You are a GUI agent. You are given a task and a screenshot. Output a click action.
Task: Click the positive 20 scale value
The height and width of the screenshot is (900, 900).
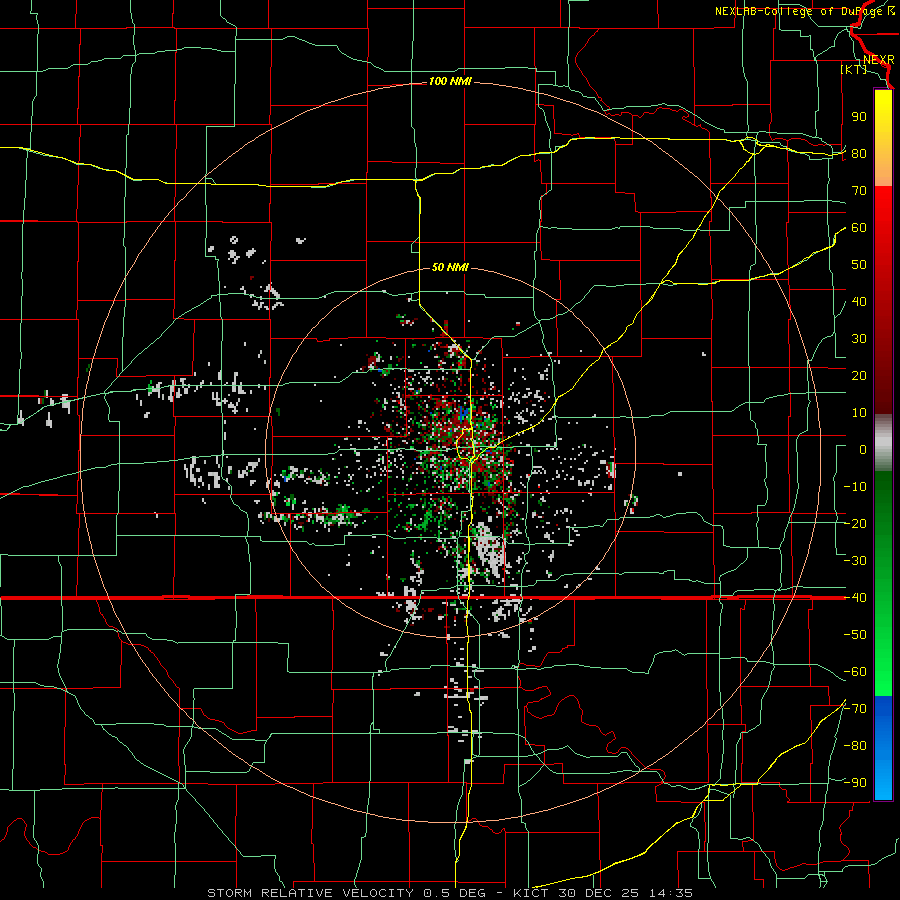[x=859, y=376]
